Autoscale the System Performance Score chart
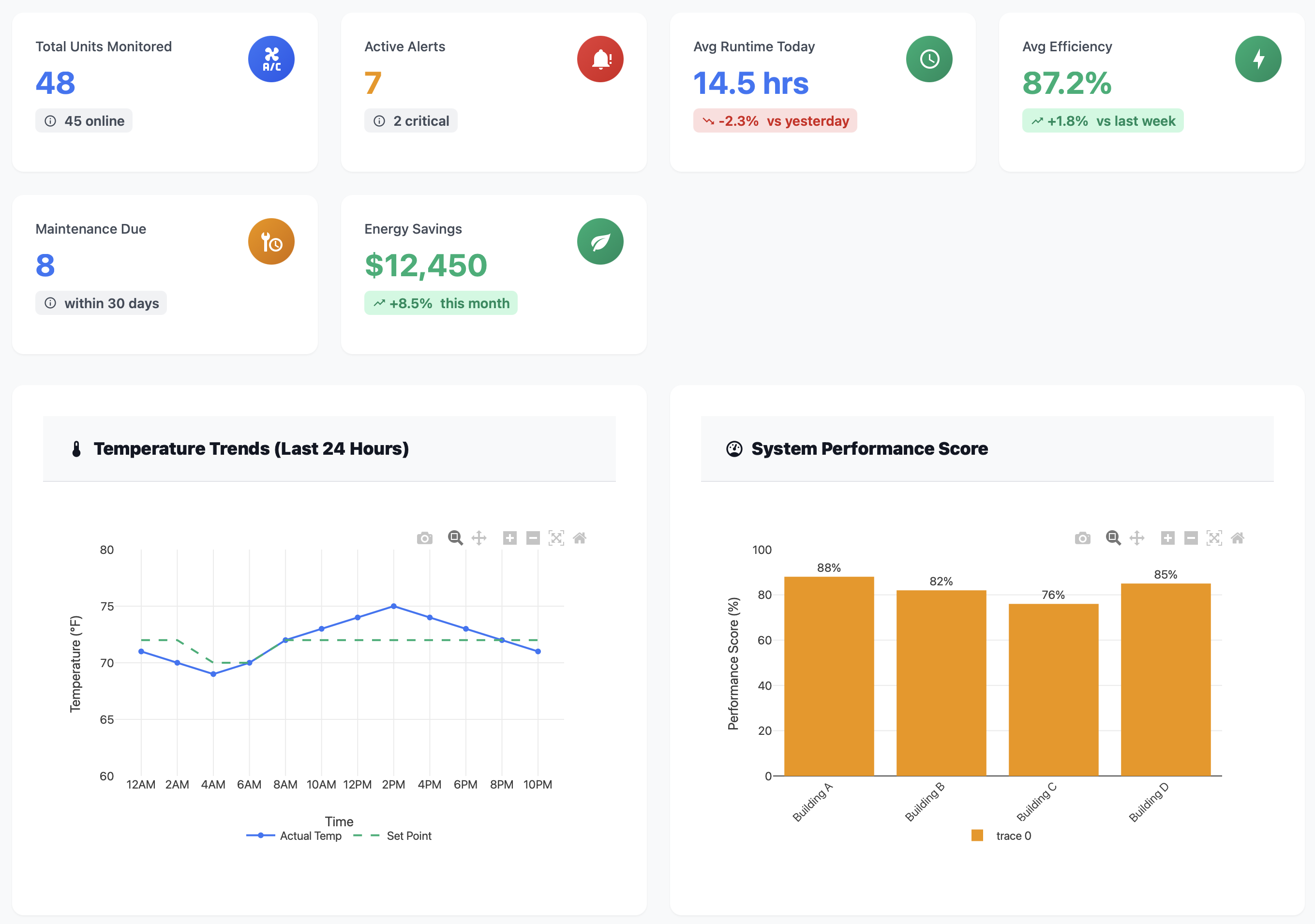This screenshot has width=1315, height=924. click(1215, 537)
